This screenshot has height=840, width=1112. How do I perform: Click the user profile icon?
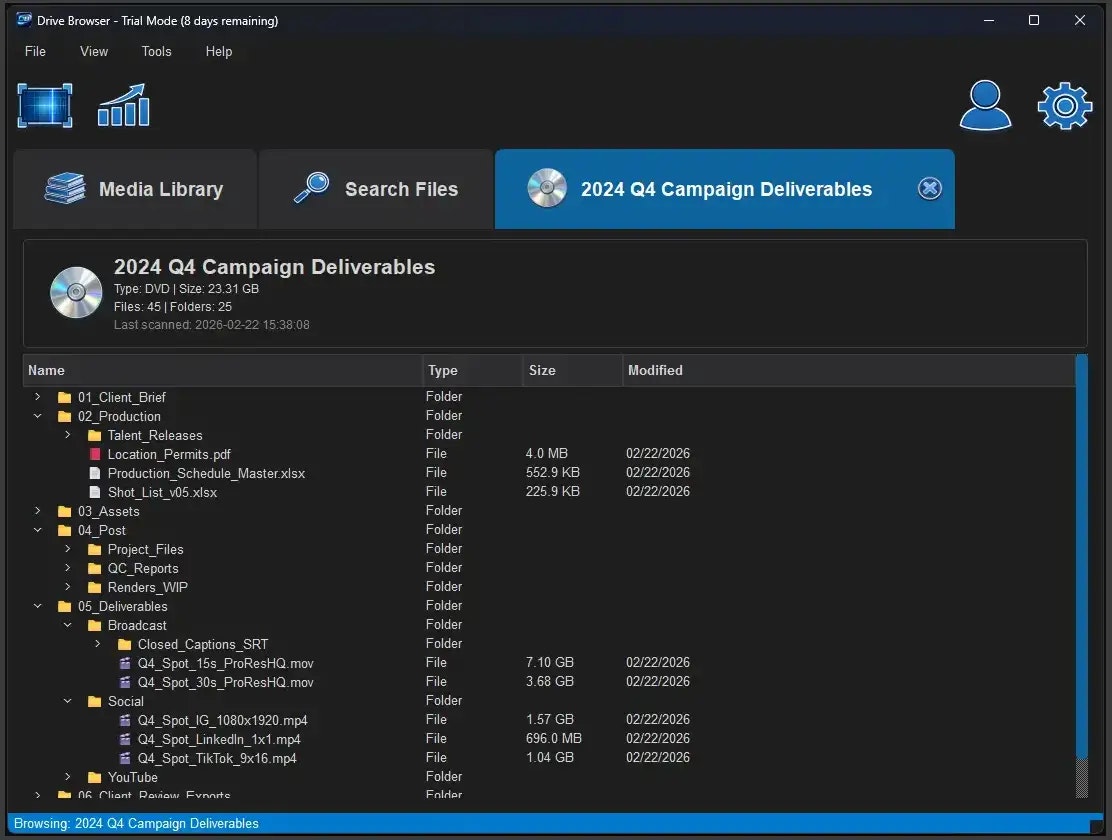tap(984, 105)
